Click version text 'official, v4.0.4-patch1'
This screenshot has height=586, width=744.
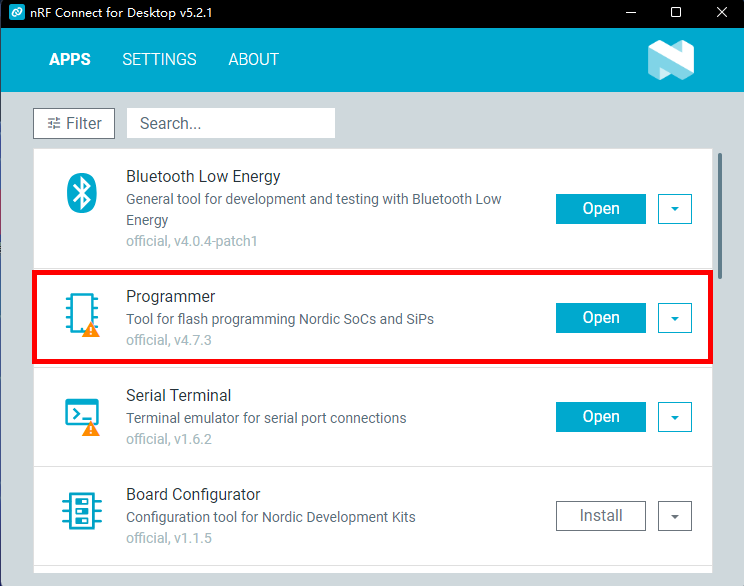tap(192, 241)
